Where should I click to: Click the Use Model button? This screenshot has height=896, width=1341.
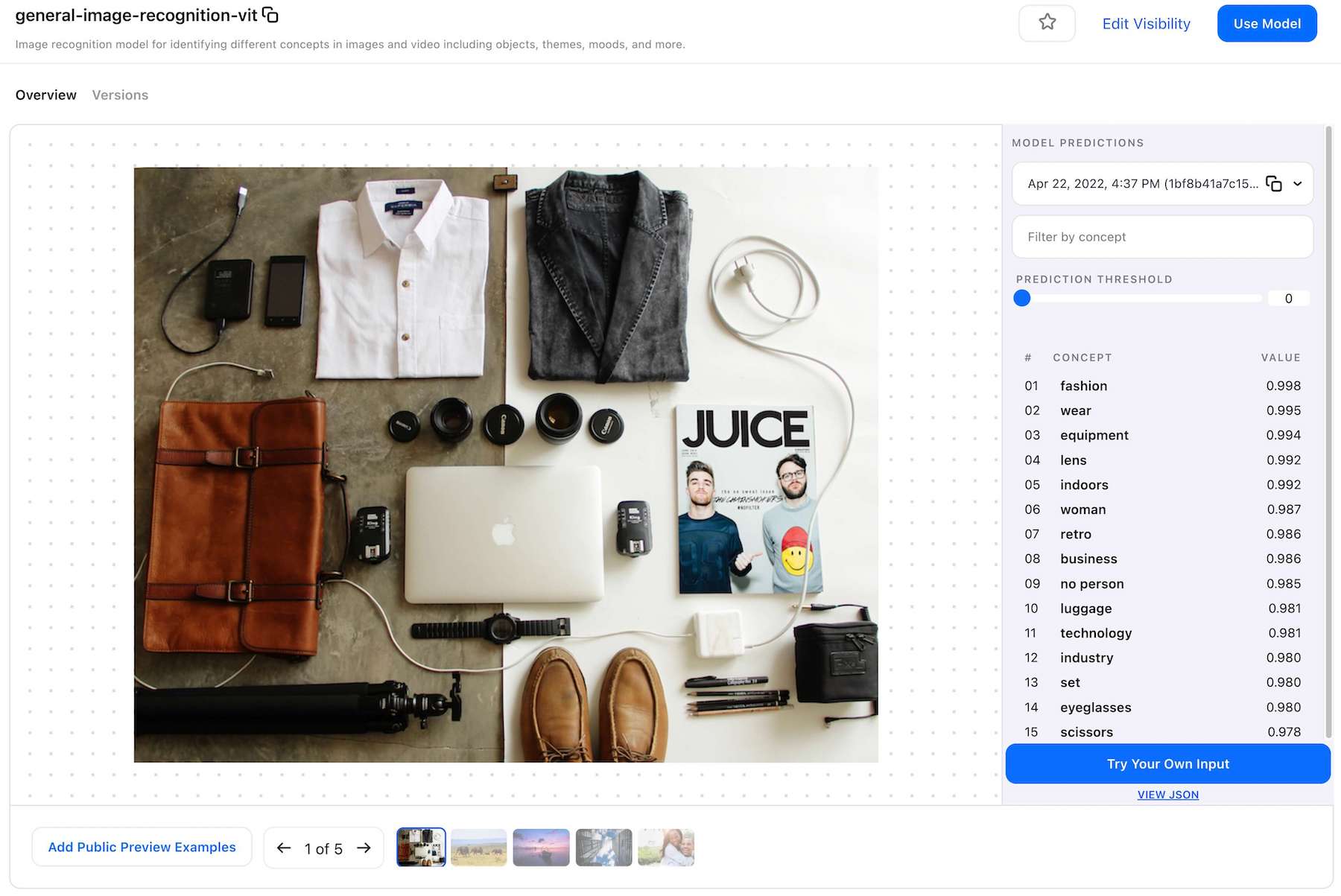click(x=1266, y=24)
